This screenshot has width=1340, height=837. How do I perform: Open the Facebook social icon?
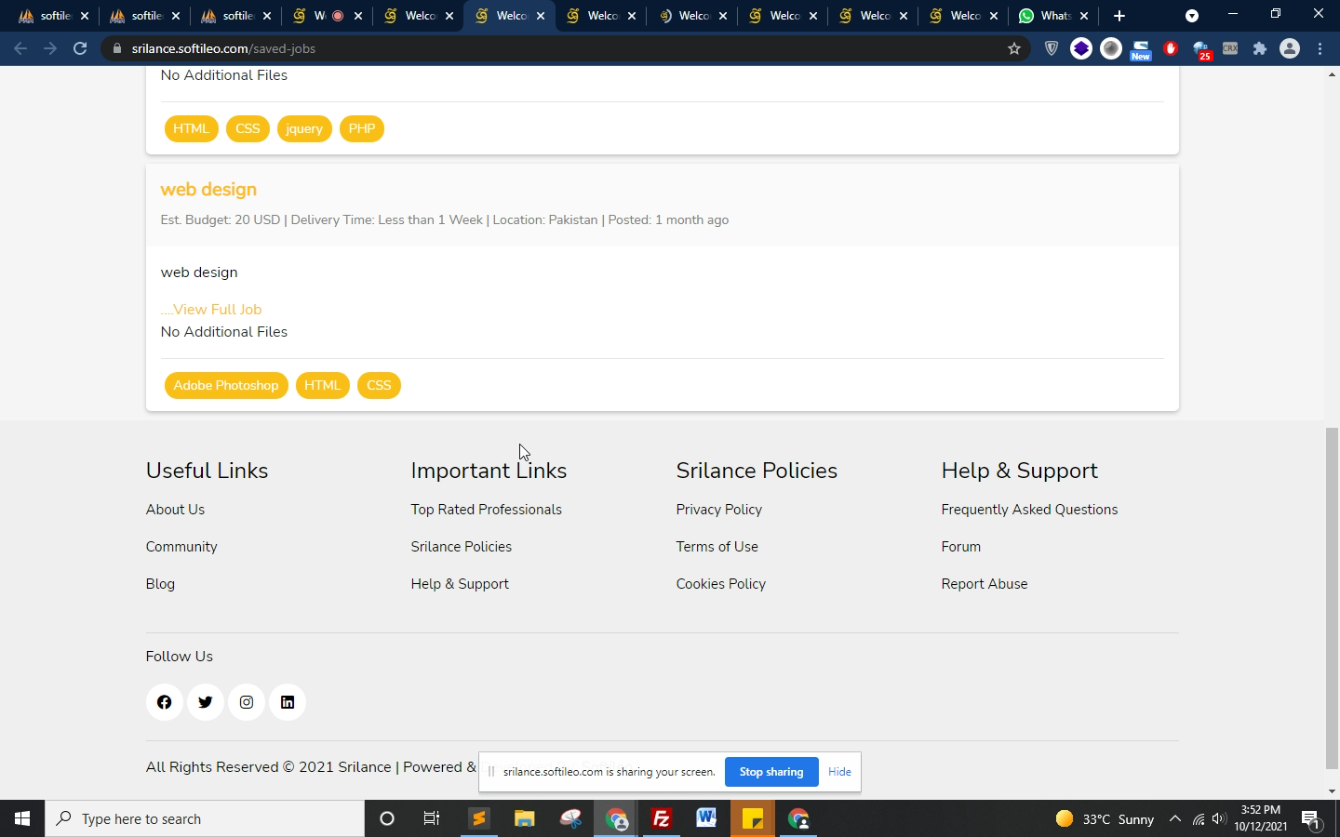click(x=164, y=702)
